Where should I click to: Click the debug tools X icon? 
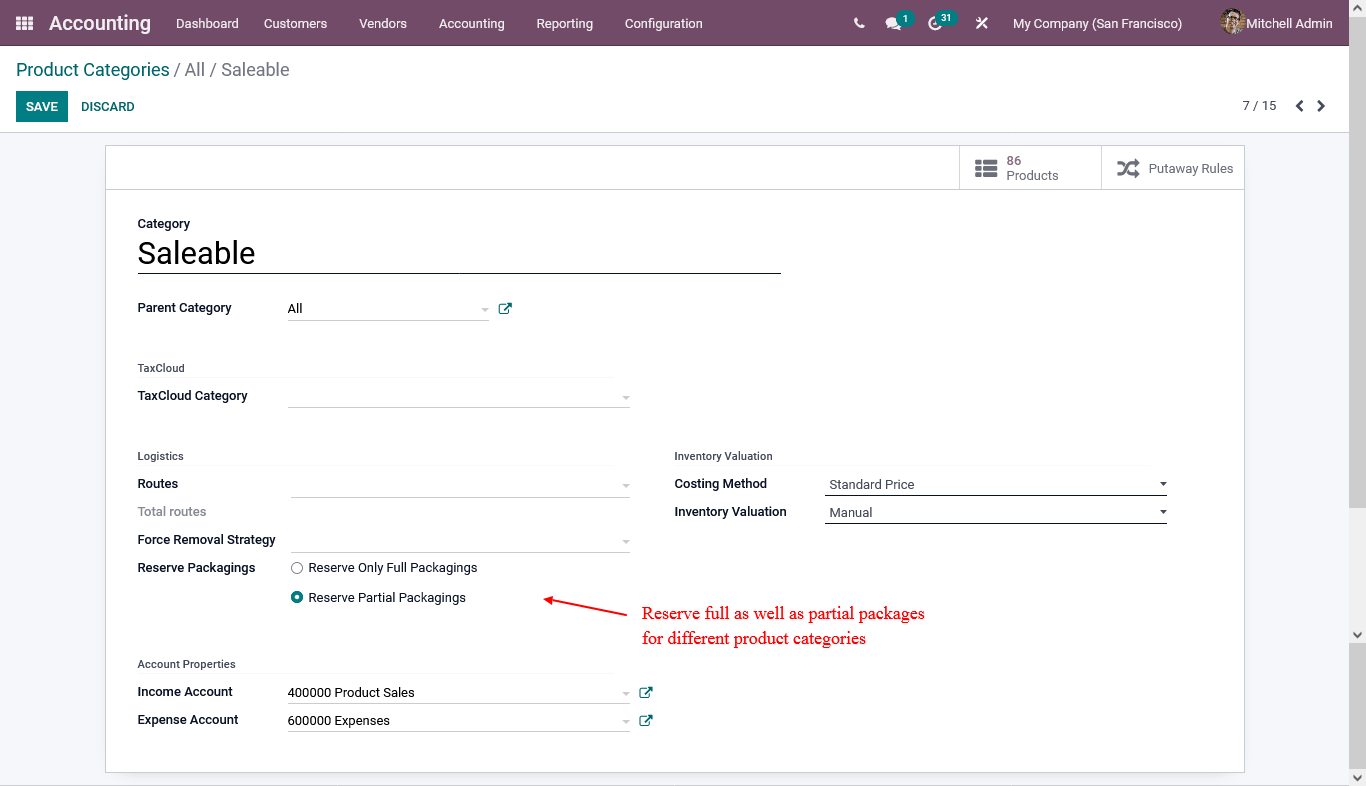982,23
